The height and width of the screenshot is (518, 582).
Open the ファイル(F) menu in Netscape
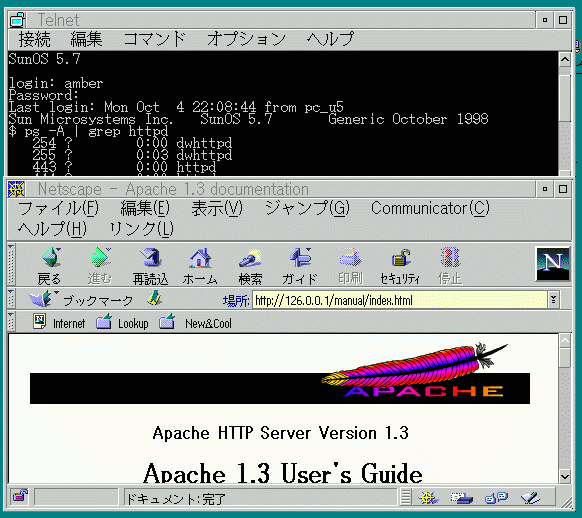point(58,208)
